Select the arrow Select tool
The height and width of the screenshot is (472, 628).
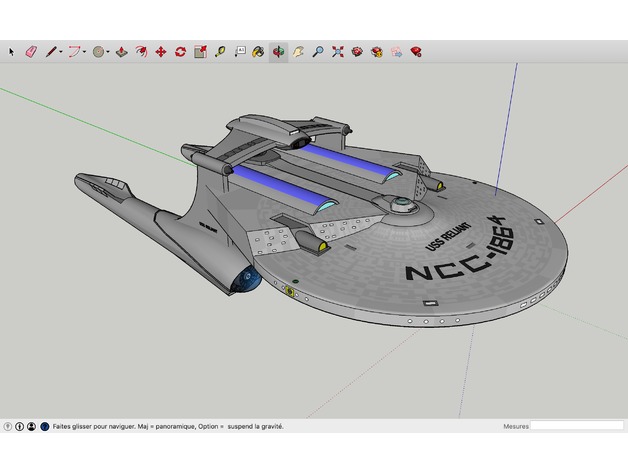pyautogui.click(x=12, y=51)
